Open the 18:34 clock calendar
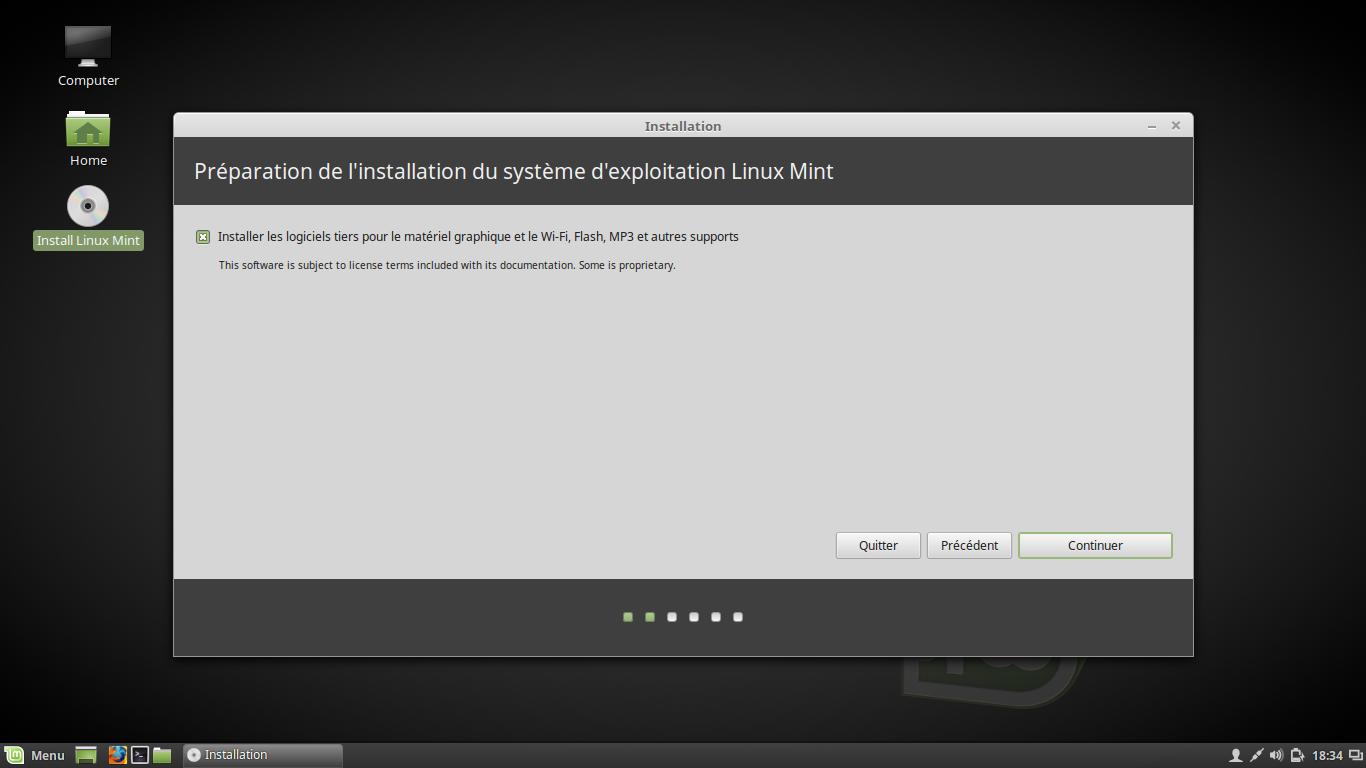Viewport: 1366px width, 768px height. pyautogui.click(x=1327, y=755)
